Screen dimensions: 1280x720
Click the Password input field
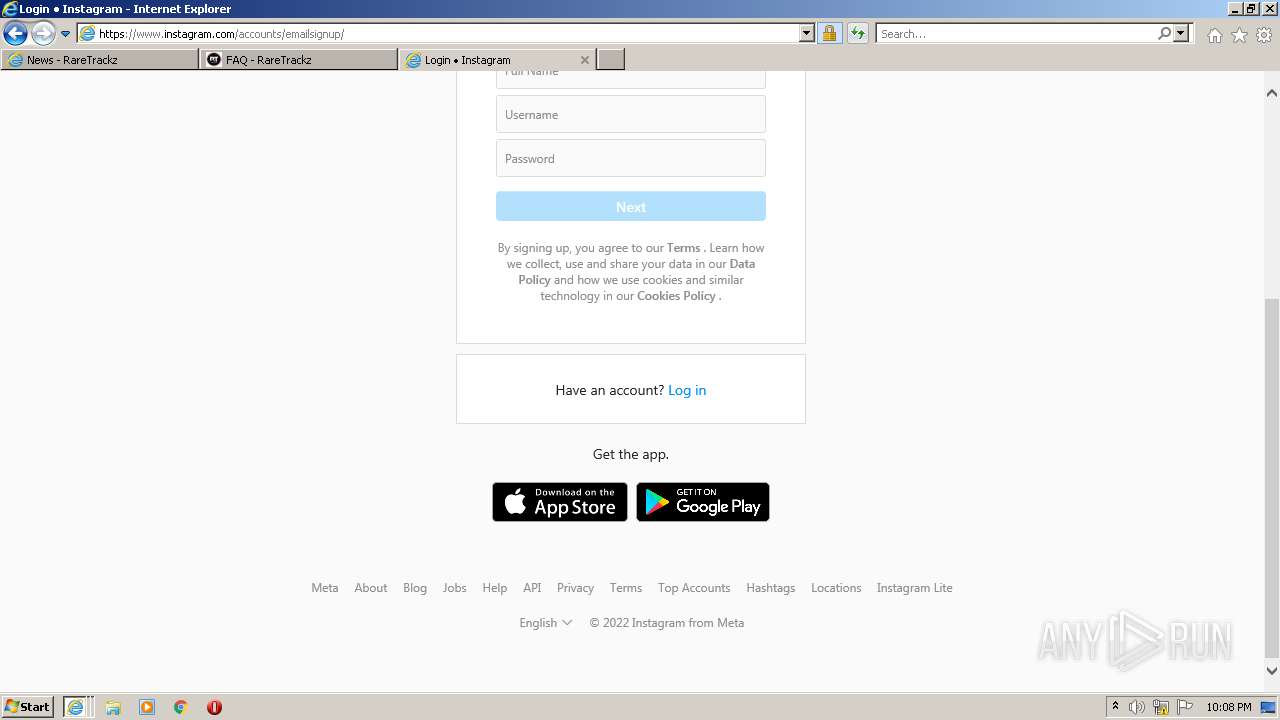[631, 158]
